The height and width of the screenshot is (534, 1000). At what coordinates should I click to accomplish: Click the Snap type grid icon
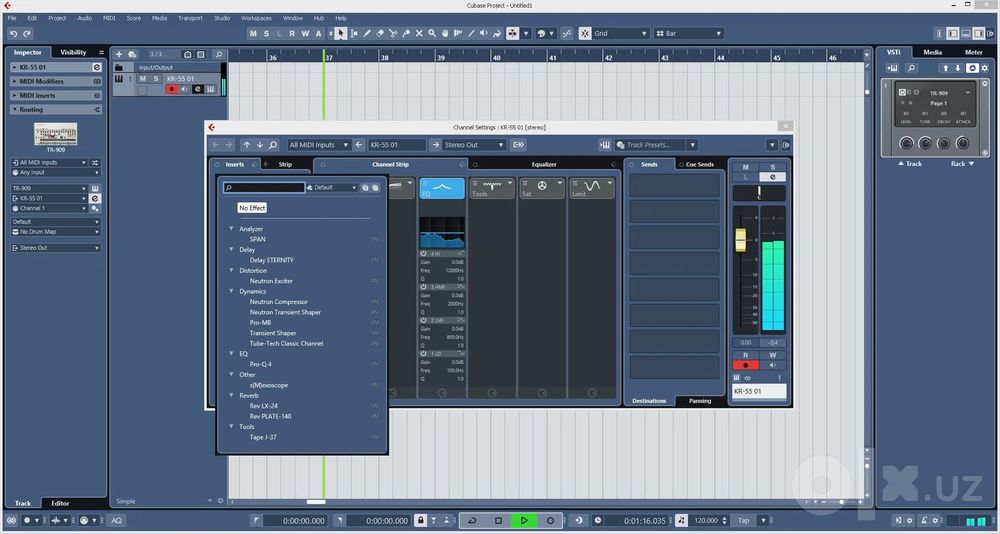[x=585, y=33]
